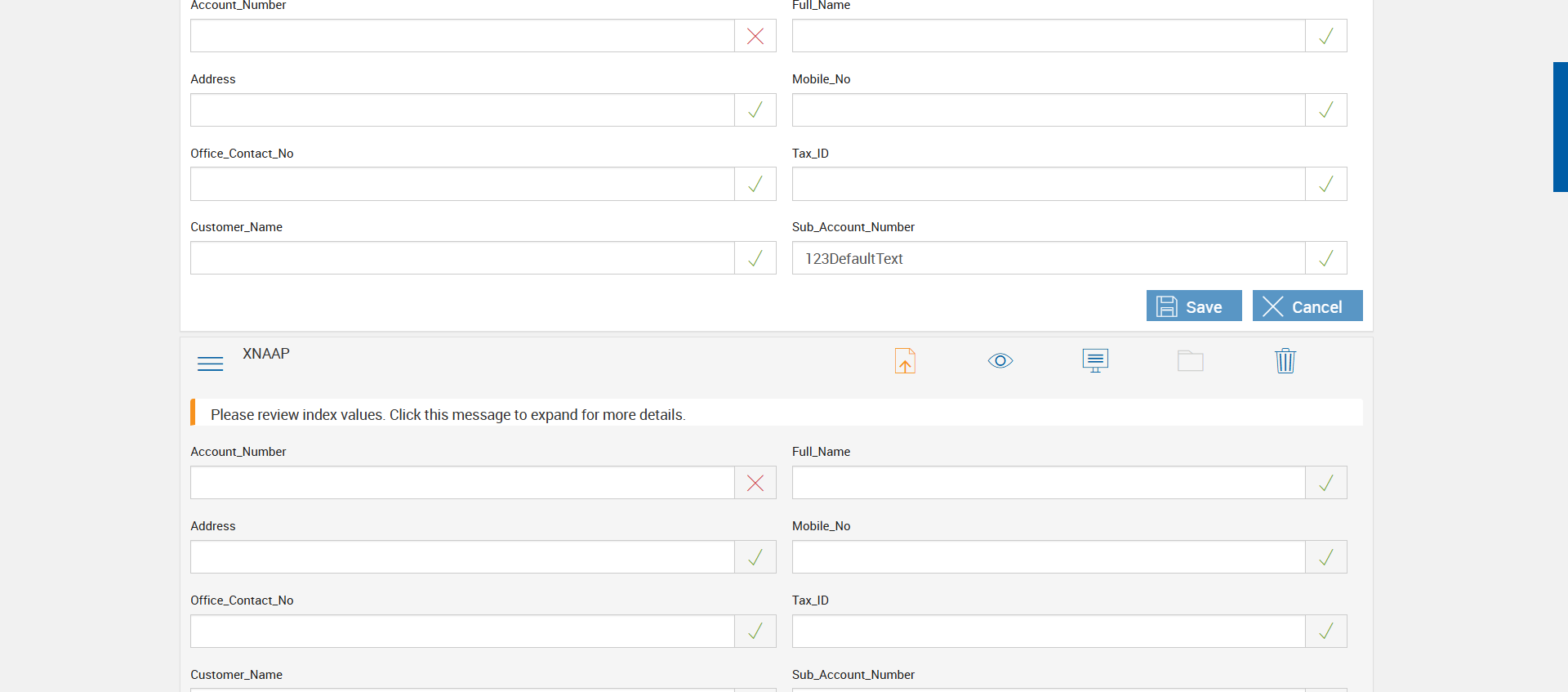Screen dimensions: 1568x692
Task: Focus the upper Customer_Name input field
Action: [462, 258]
